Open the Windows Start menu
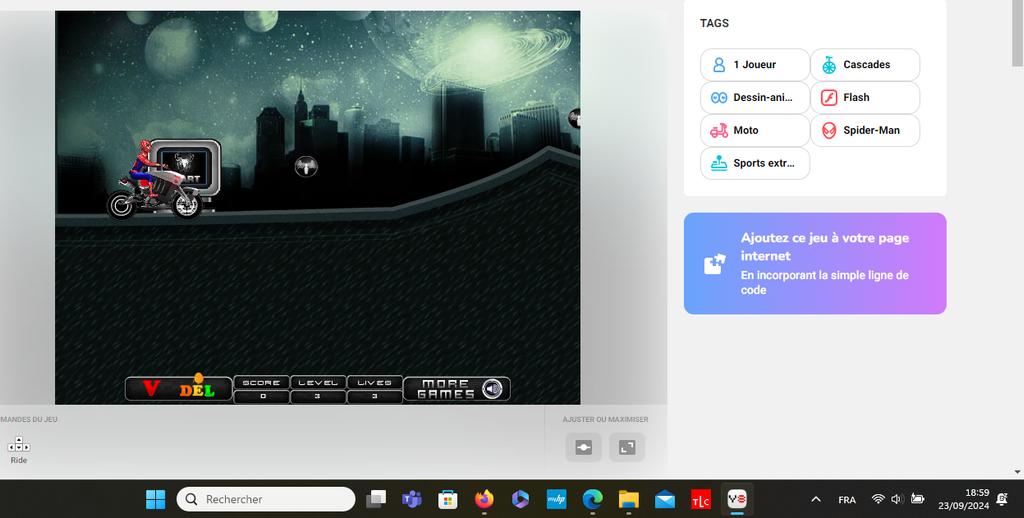Screen dimensions: 1024x518 coord(156,499)
